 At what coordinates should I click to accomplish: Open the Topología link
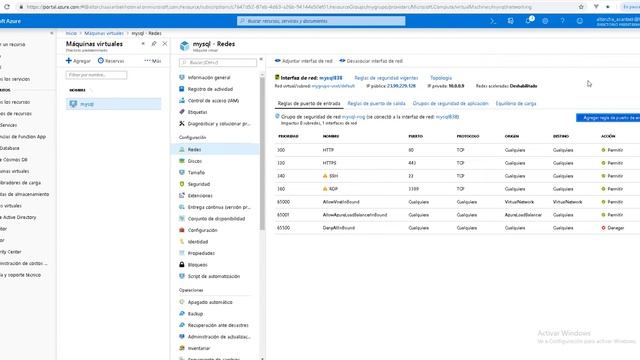click(441, 78)
